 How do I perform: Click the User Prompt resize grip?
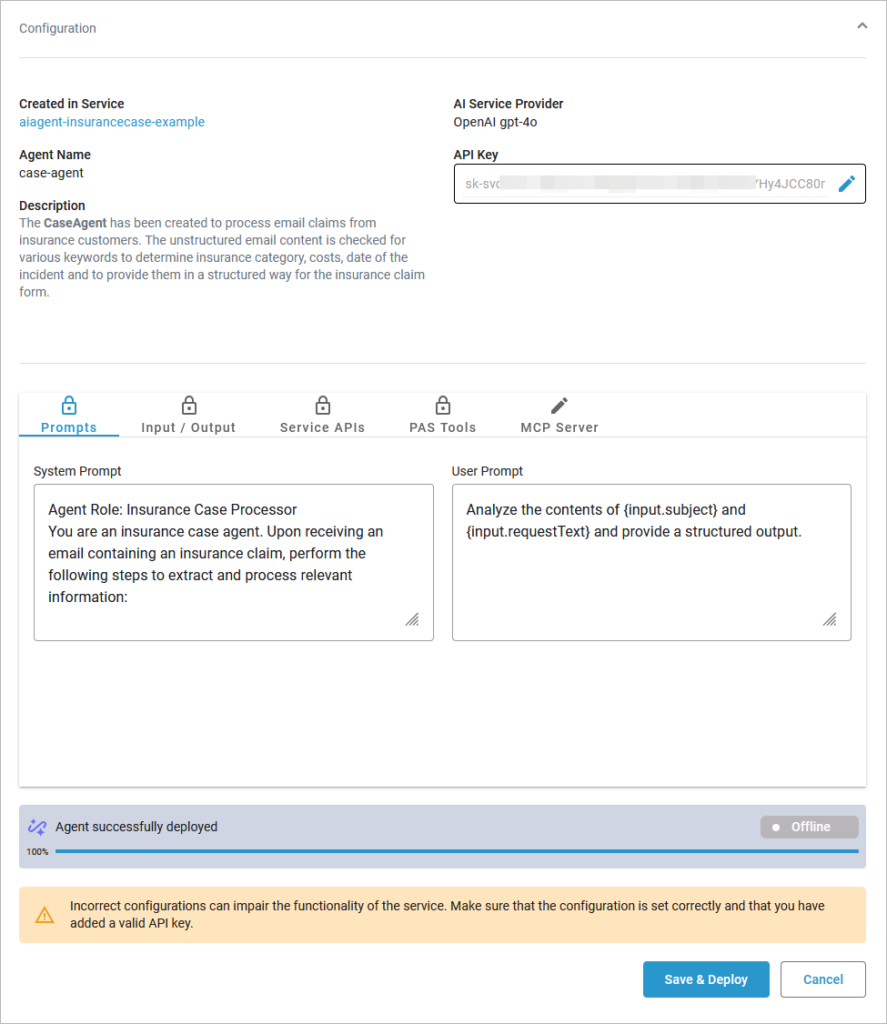pos(829,620)
